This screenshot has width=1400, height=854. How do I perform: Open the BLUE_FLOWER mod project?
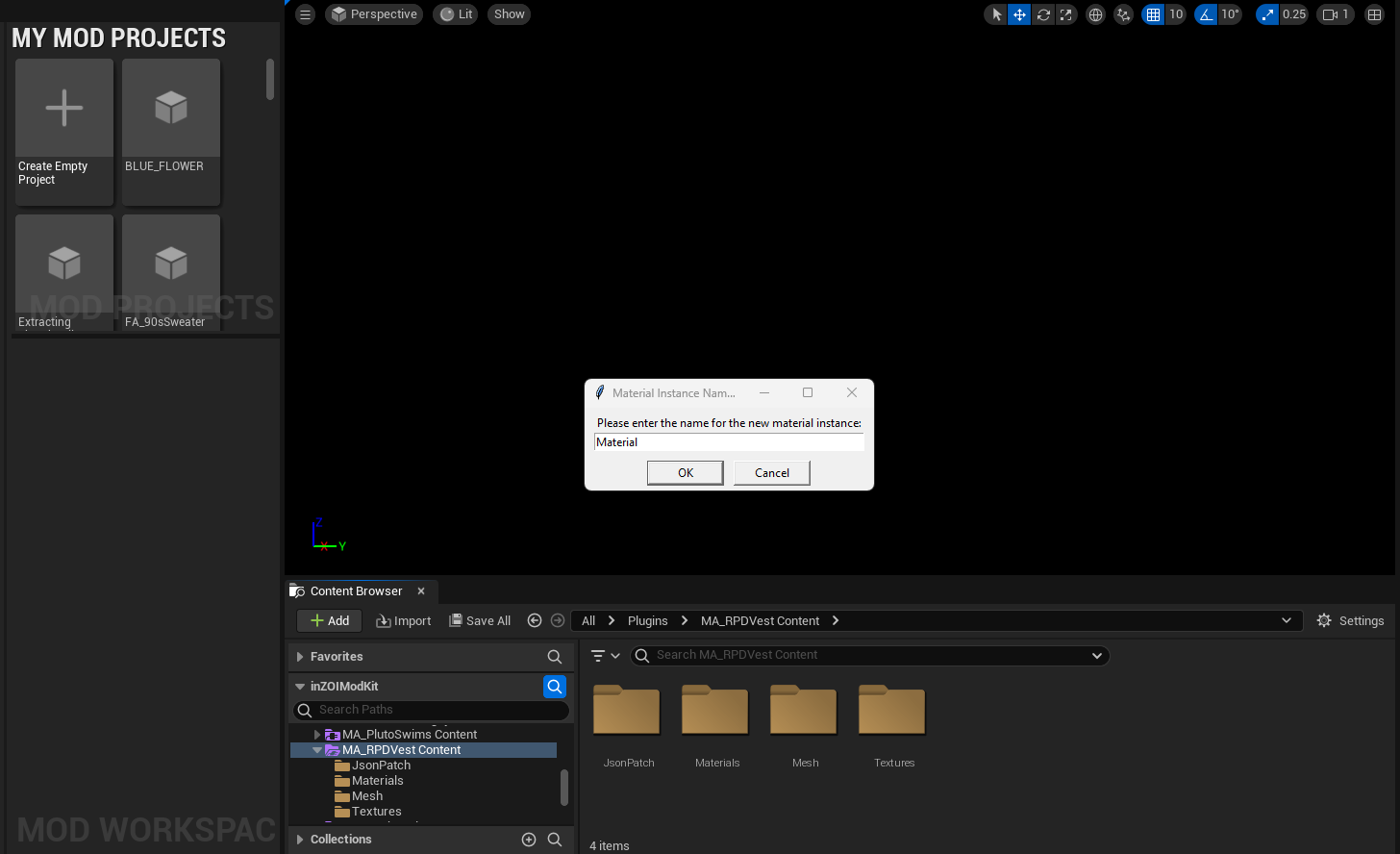pyautogui.click(x=171, y=132)
